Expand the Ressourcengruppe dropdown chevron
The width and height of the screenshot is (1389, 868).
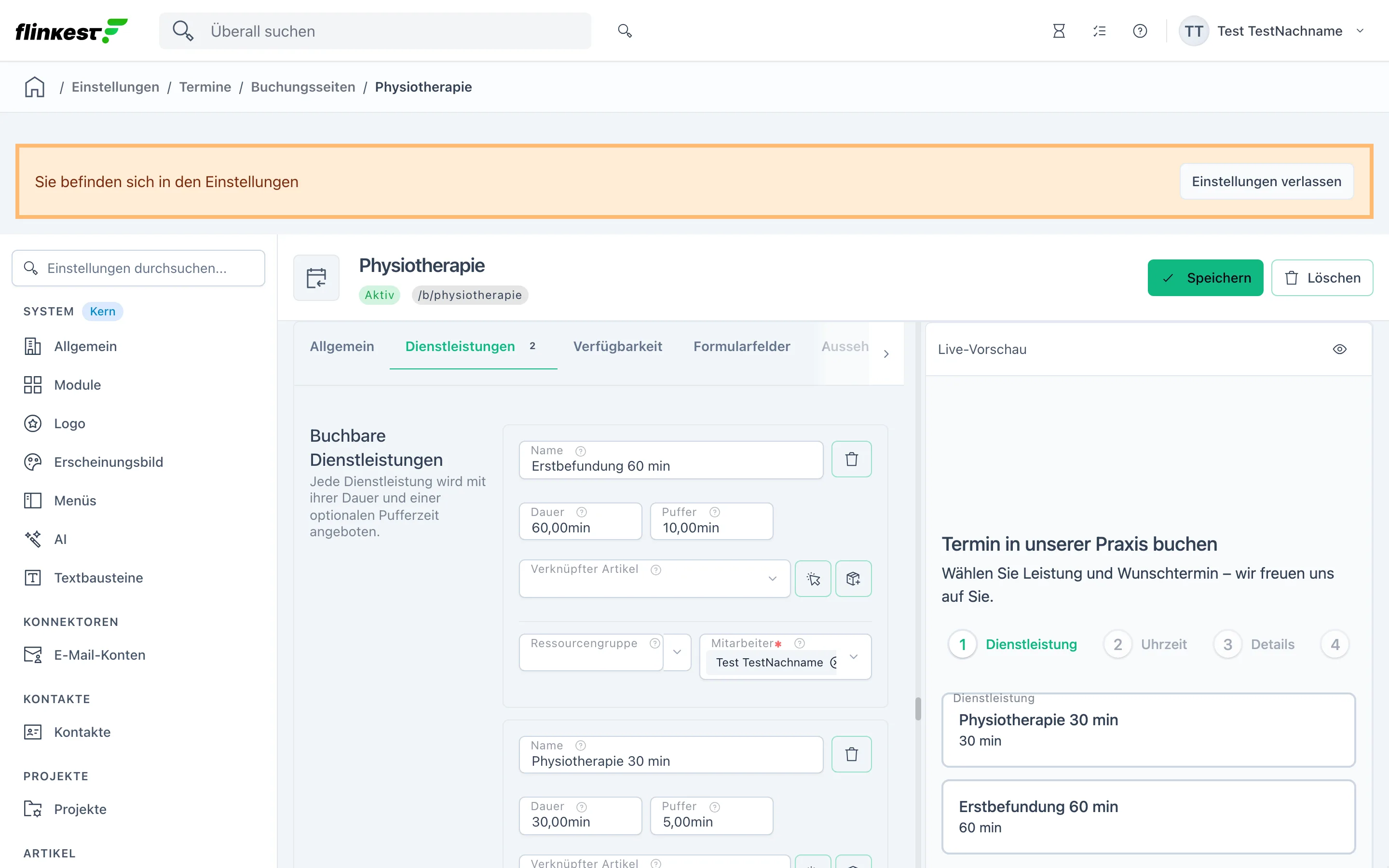(677, 652)
